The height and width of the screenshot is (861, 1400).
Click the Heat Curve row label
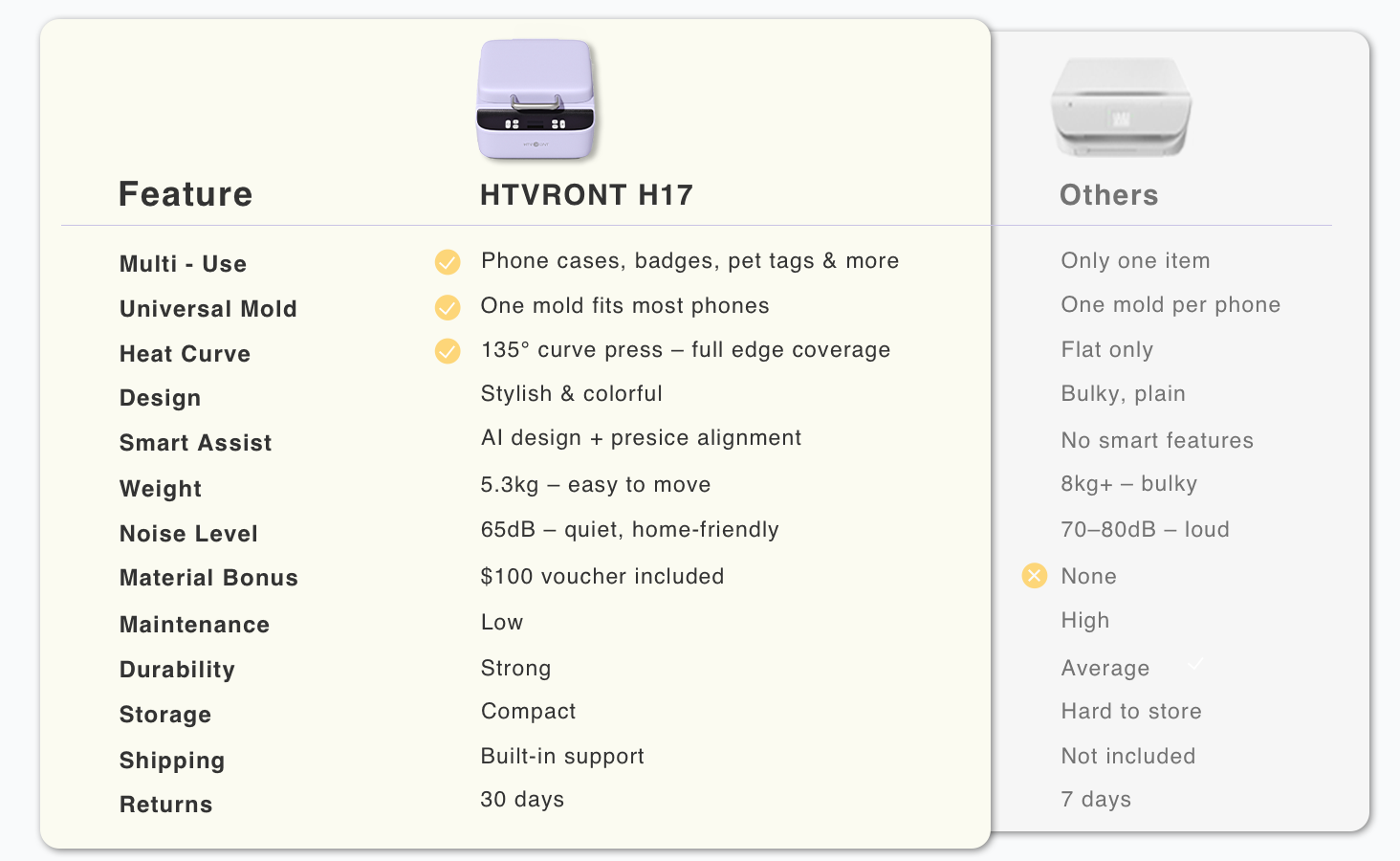click(x=185, y=354)
